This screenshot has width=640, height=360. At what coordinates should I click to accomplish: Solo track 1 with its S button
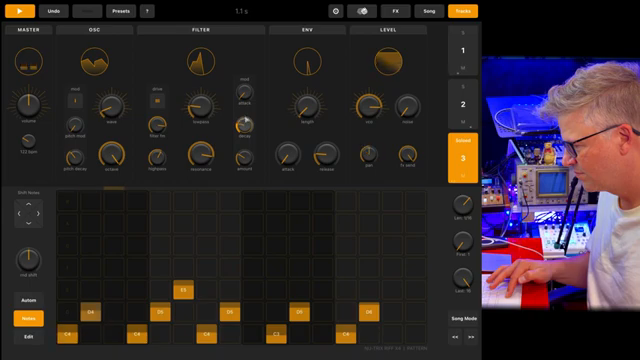(x=463, y=33)
